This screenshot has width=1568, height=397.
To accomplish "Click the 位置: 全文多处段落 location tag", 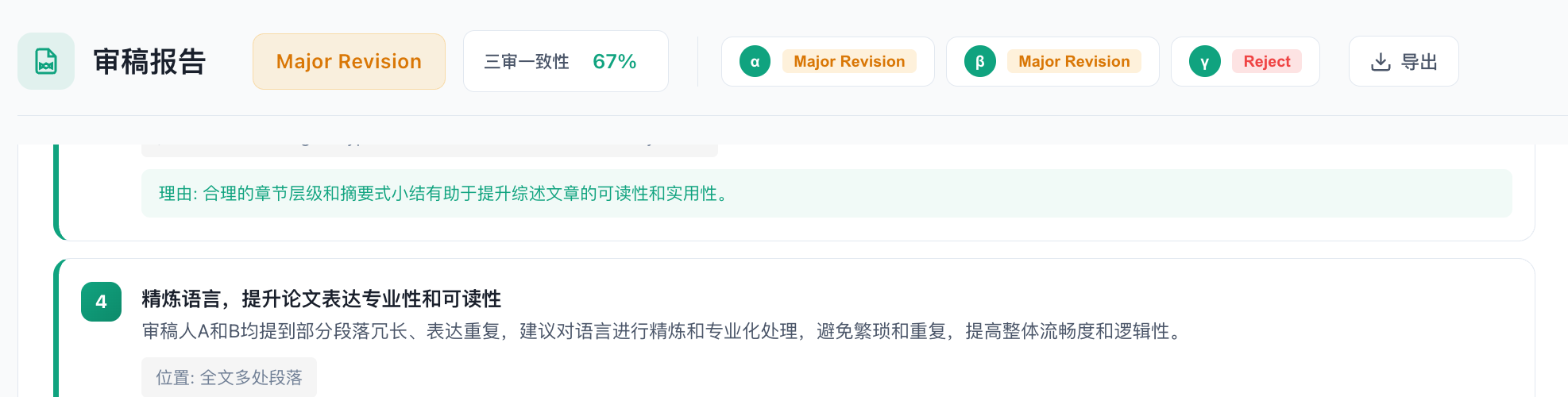I will (x=229, y=377).
